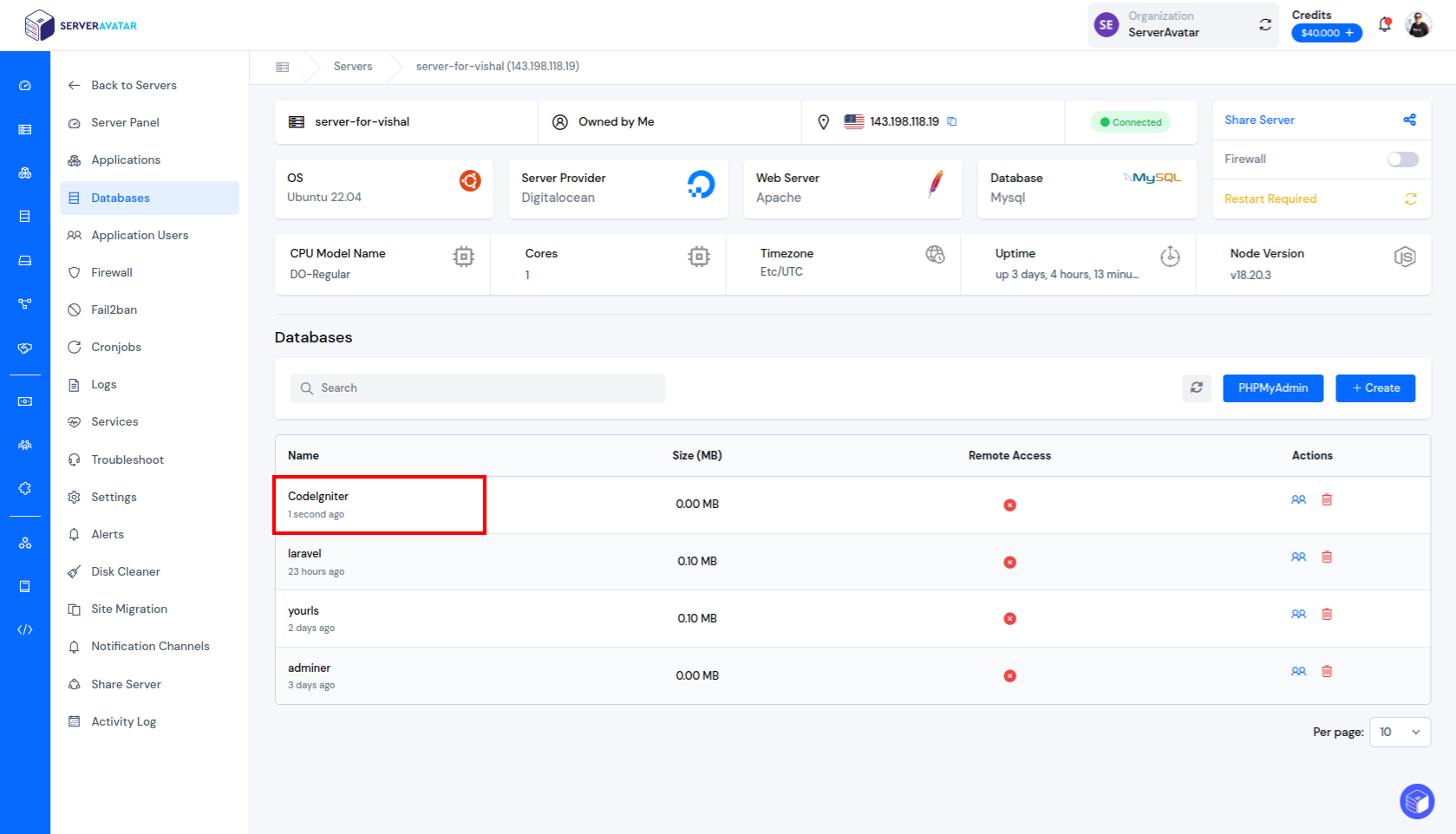Manage users for laravel database
The image size is (1456, 834).
(x=1298, y=557)
